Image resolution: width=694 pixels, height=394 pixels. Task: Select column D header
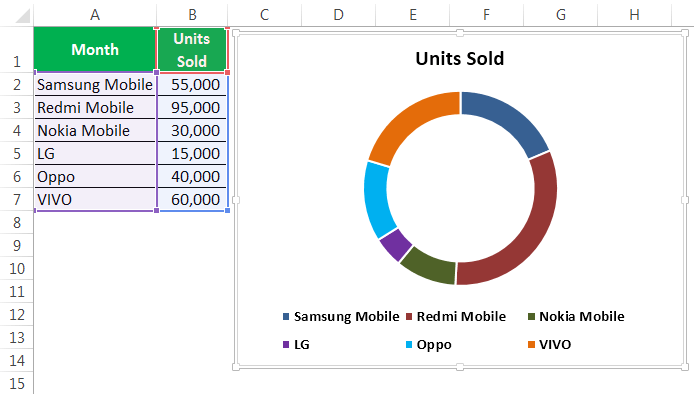click(x=338, y=15)
